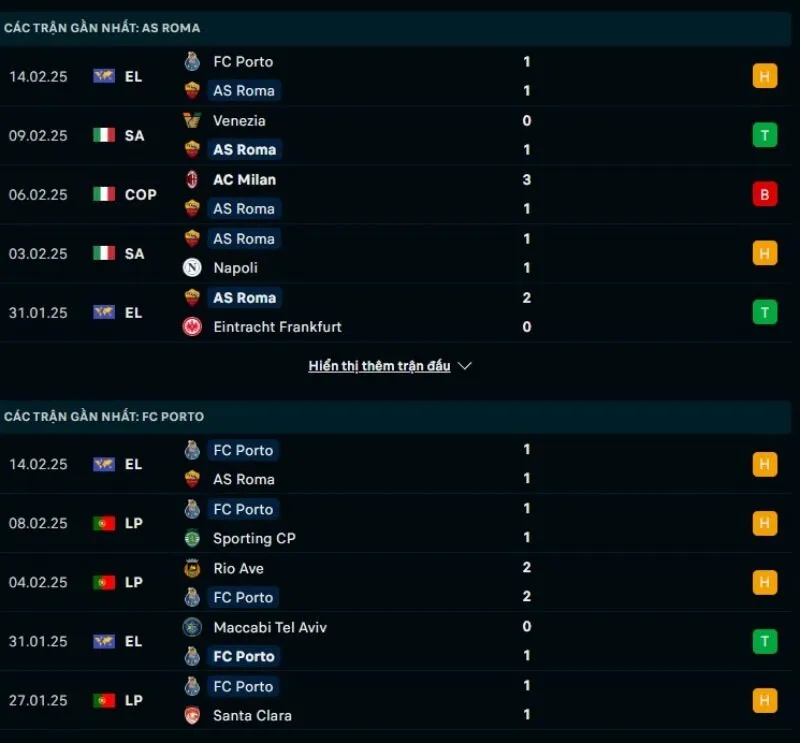Click green T badge for Venezia match
Image resolution: width=800 pixels, height=743 pixels.
point(765,135)
